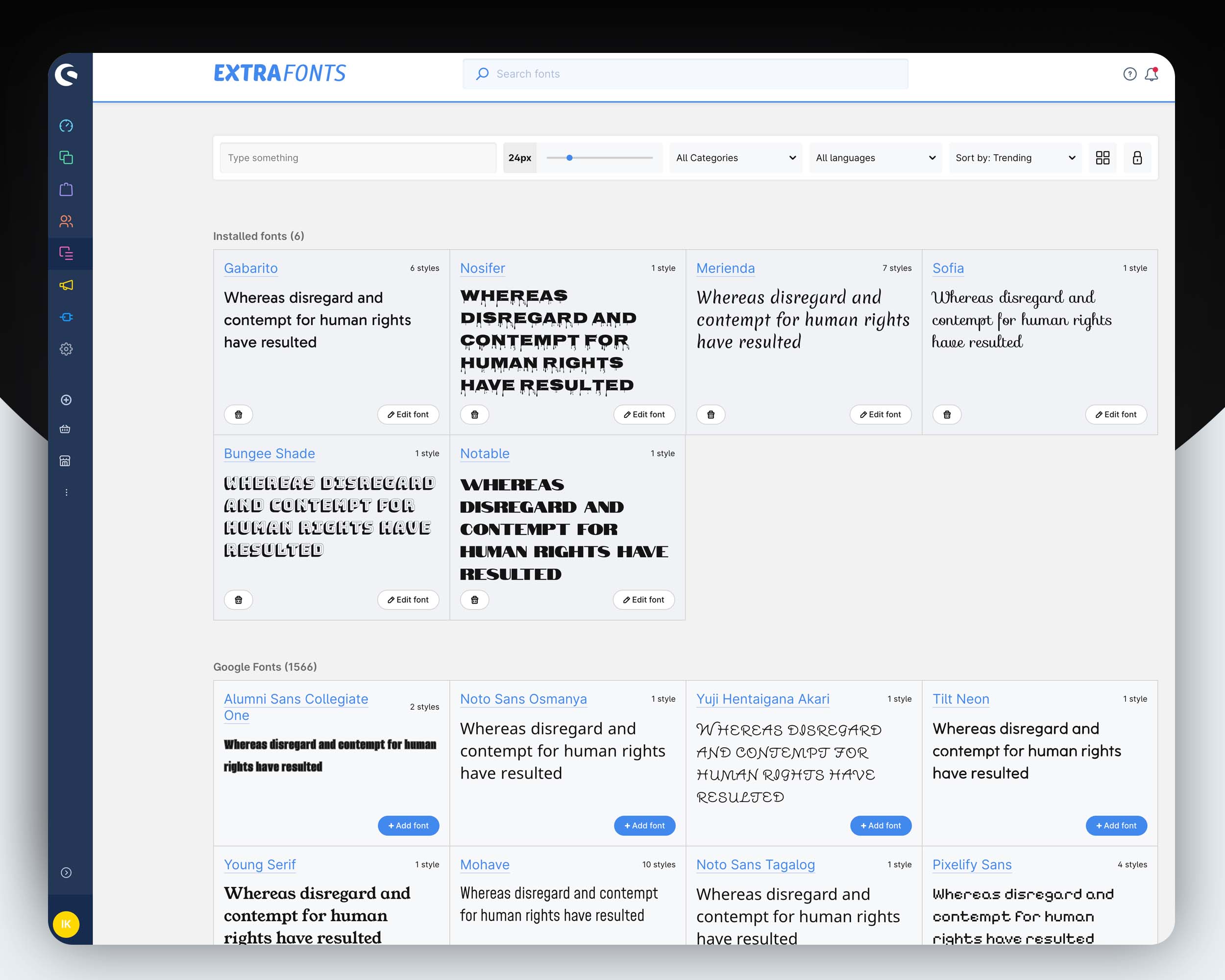
Task: Open the blue plugin connector icon in sidebar
Action: (x=66, y=317)
